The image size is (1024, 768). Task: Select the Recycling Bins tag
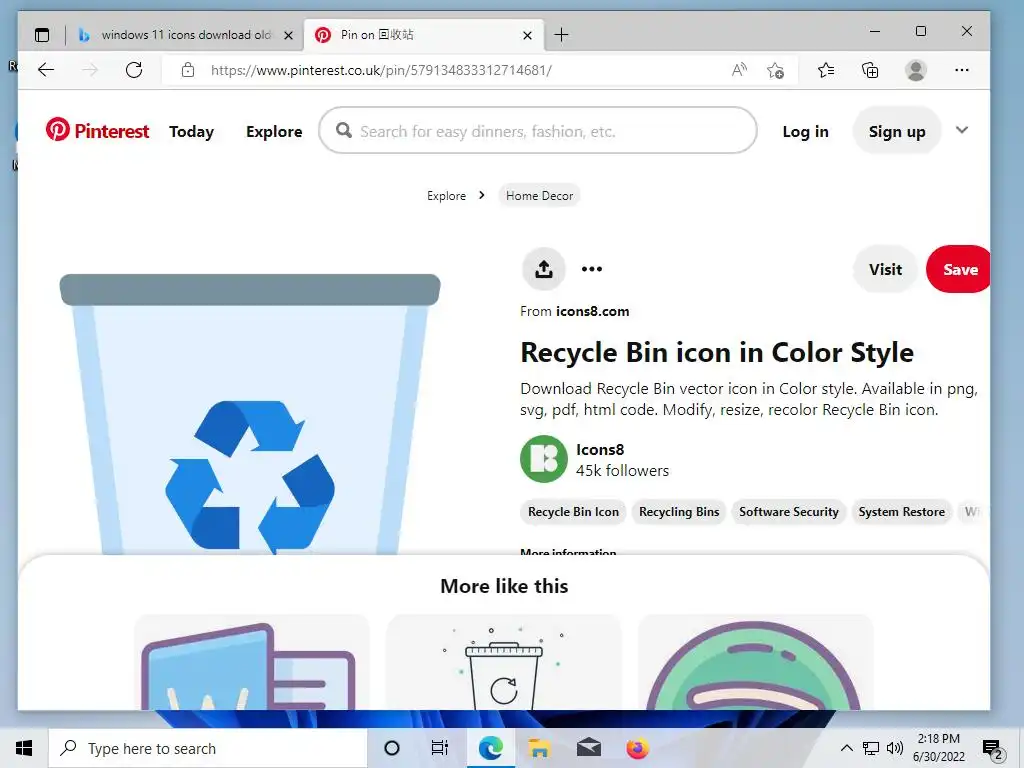[679, 512]
